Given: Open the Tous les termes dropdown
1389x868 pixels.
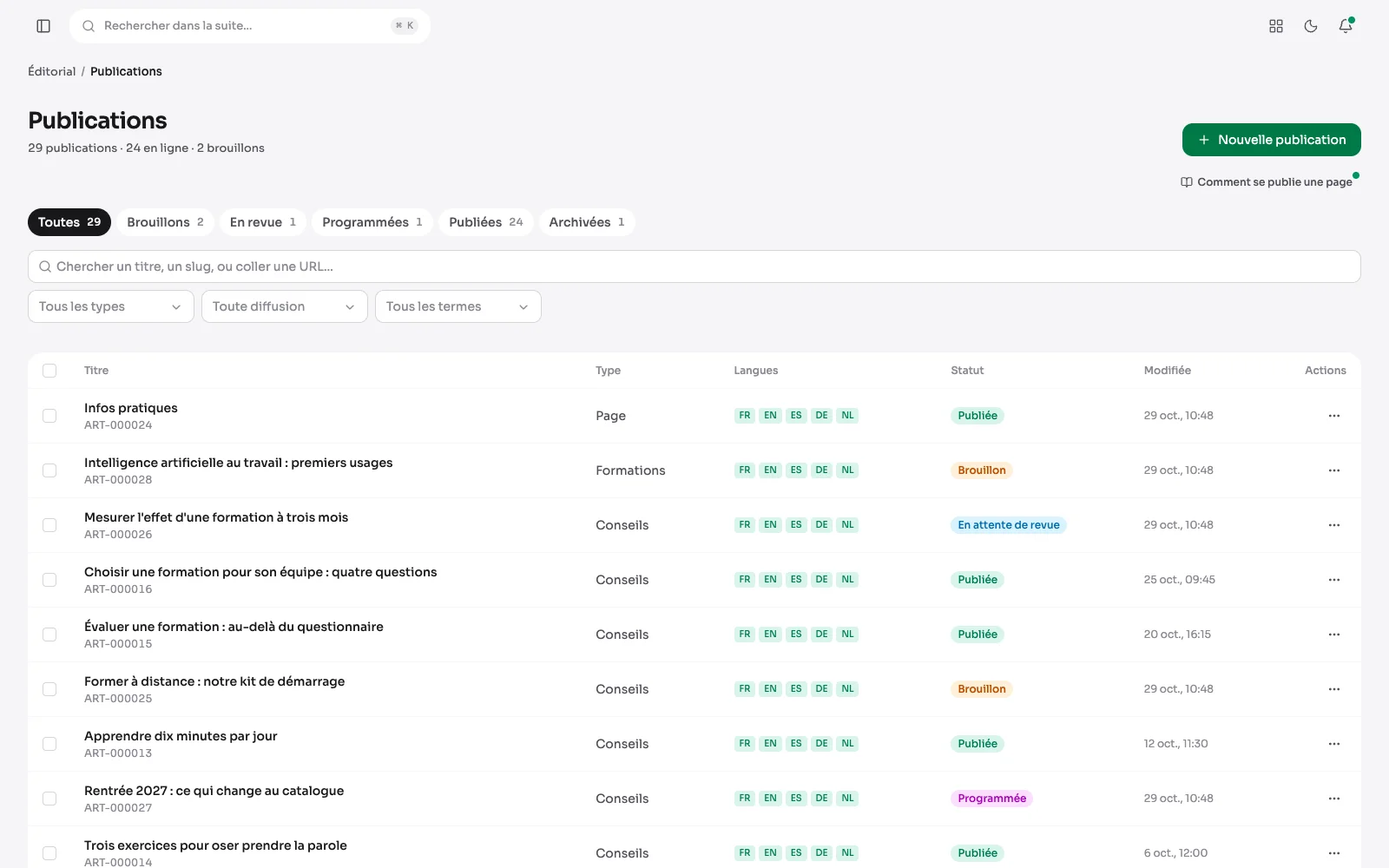Looking at the screenshot, I should click(458, 306).
